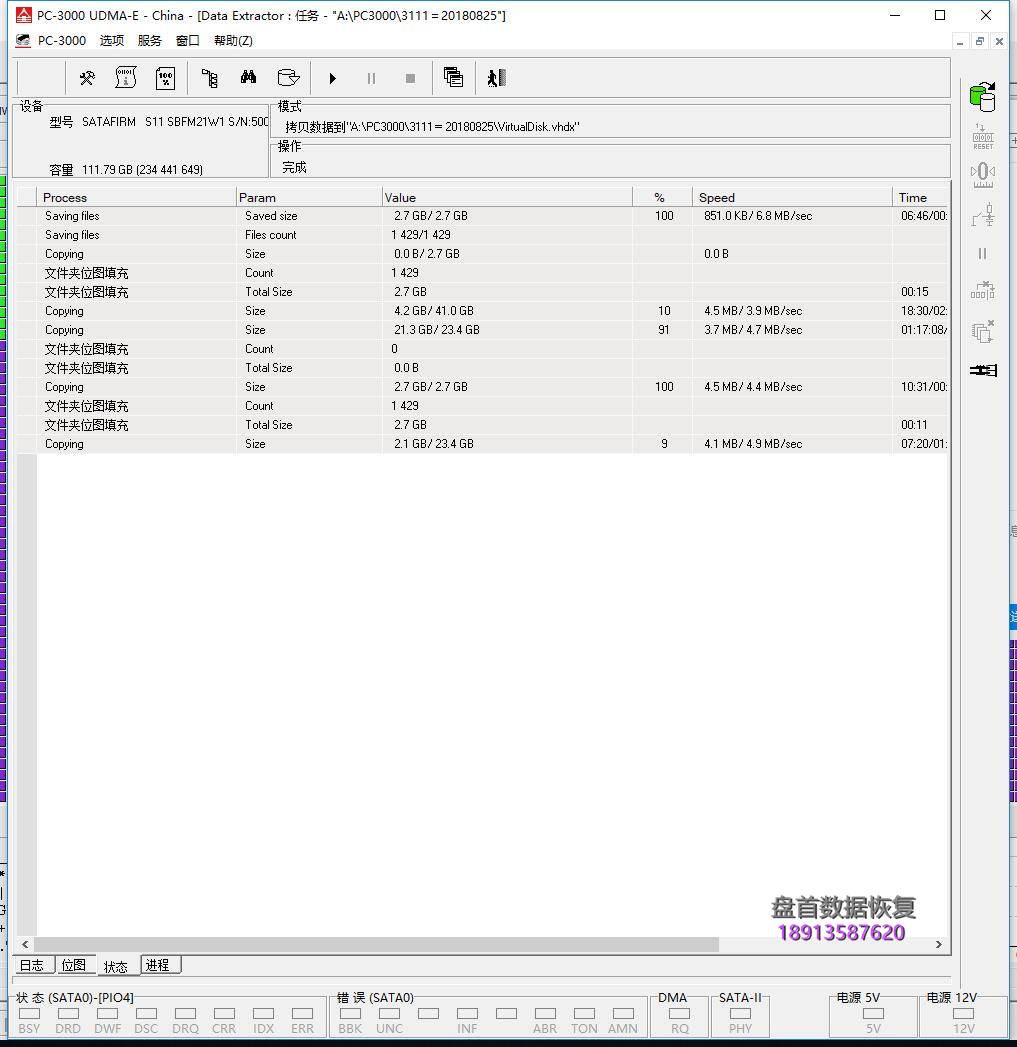The image size is (1017, 1047).
Task: Open the cascade windows toolbar icon
Action: (453, 77)
